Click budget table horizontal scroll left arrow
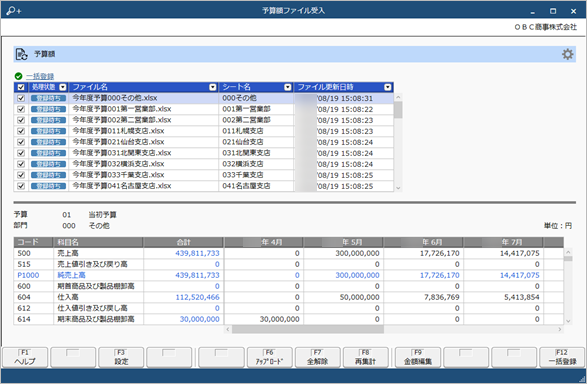 tap(228, 329)
